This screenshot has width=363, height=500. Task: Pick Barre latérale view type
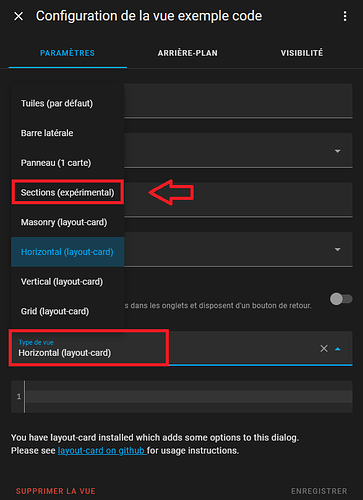click(67, 133)
